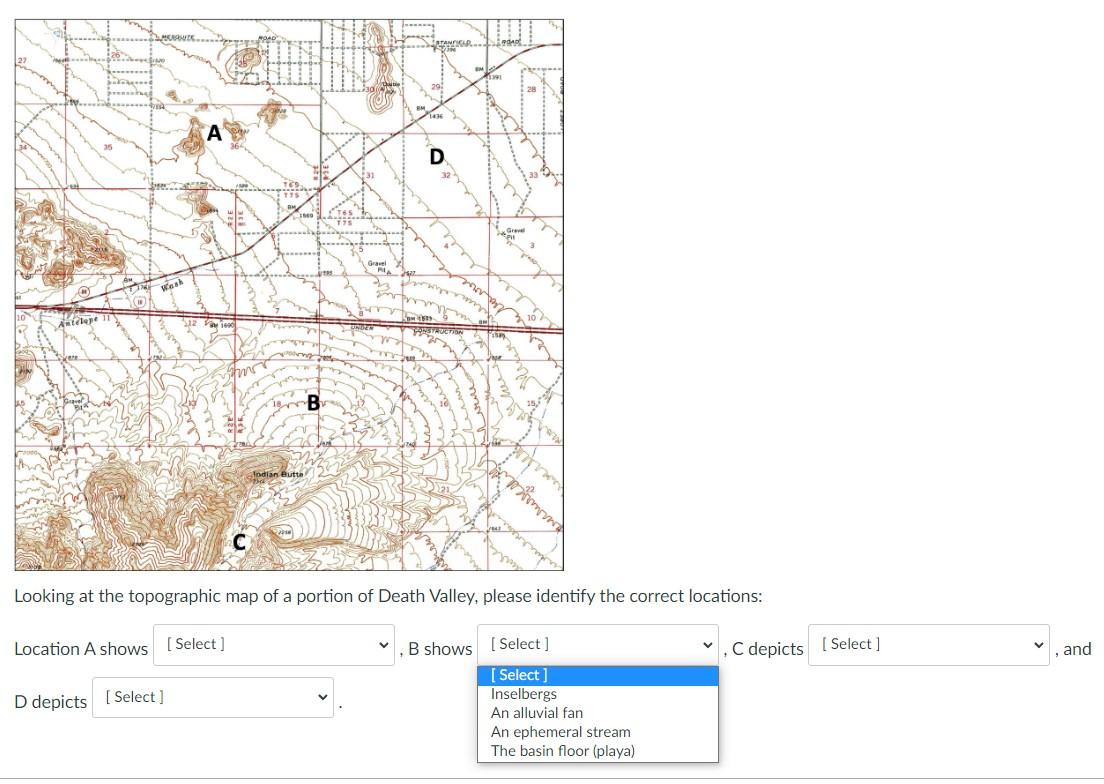1104x784 pixels.
Task: Click the ', C depicts' label
Action: pyautogui.click(x=763, y=649)
